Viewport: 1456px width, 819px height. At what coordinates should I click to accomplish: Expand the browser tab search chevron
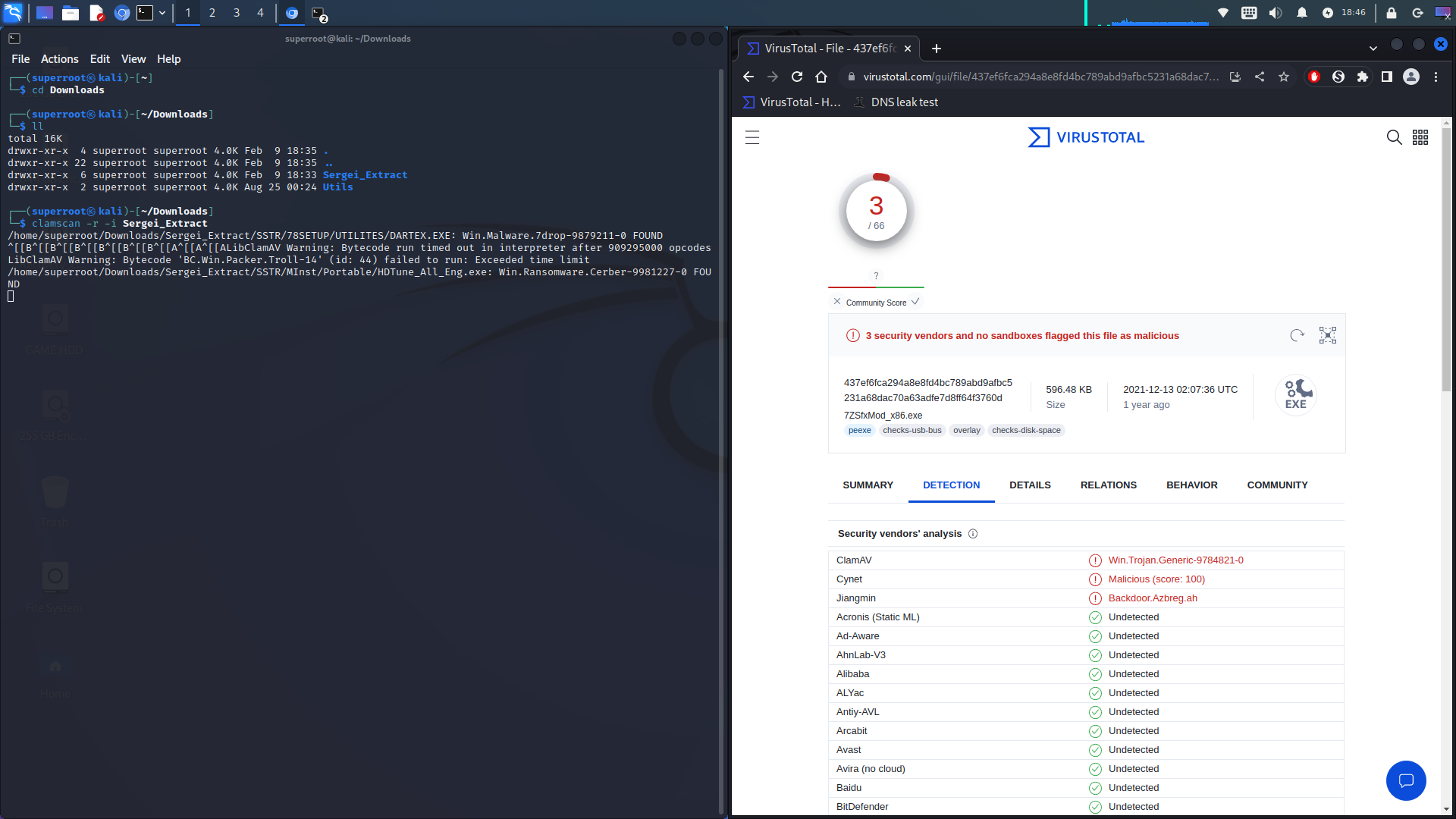point(1373,48)
